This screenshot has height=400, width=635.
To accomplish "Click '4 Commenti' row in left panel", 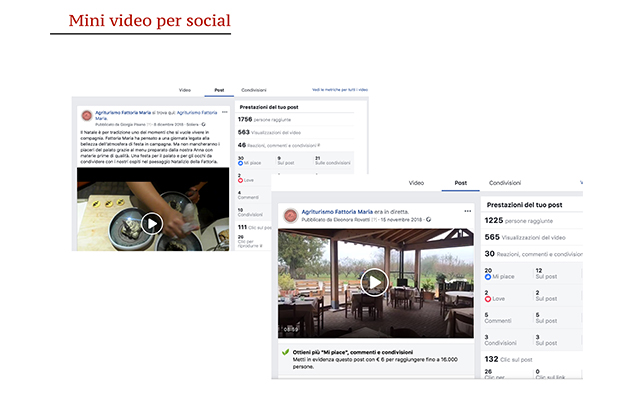I will click(248, 195).
